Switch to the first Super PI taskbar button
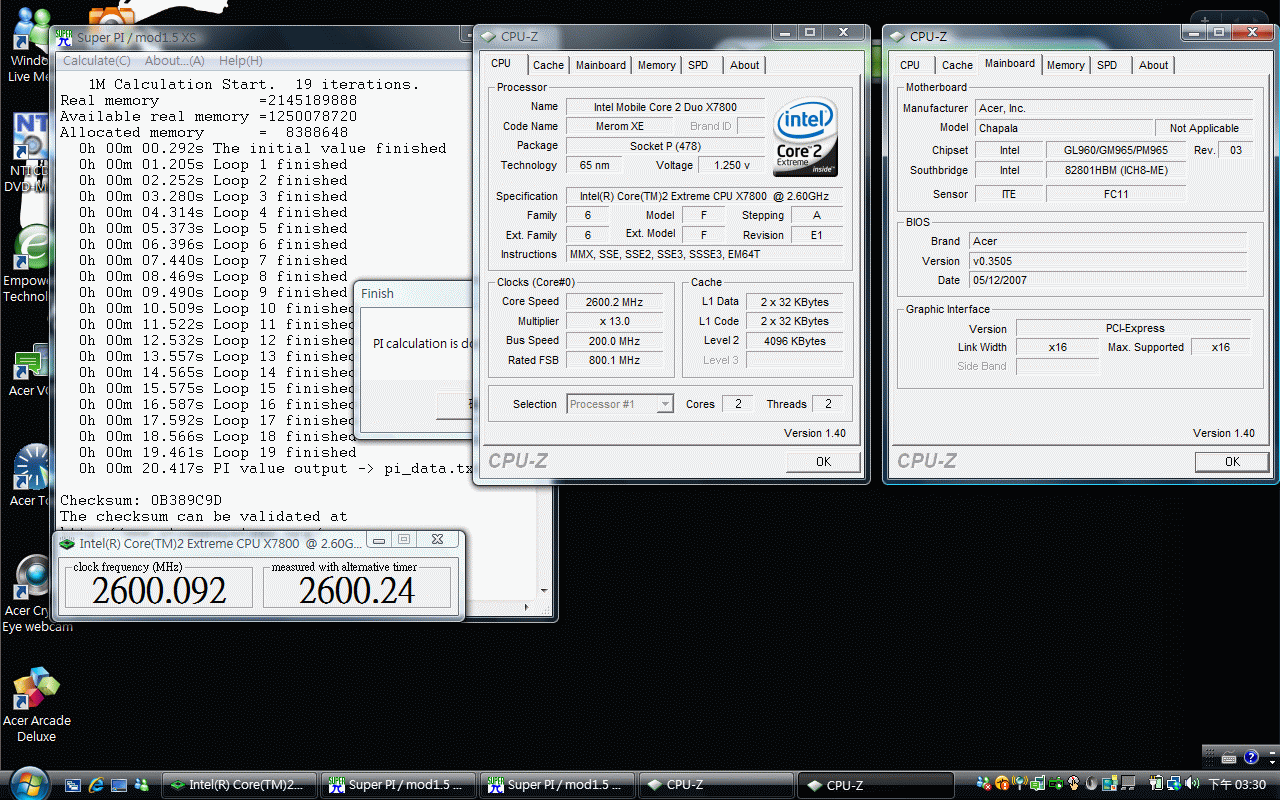Image resolution: width=1280 pixels, height=800 pixels. 398,785
